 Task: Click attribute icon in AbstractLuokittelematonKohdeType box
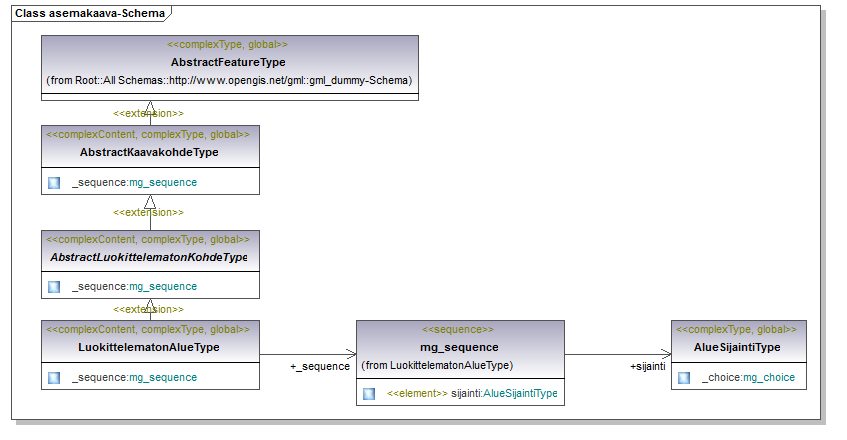(x=54, y=286)
